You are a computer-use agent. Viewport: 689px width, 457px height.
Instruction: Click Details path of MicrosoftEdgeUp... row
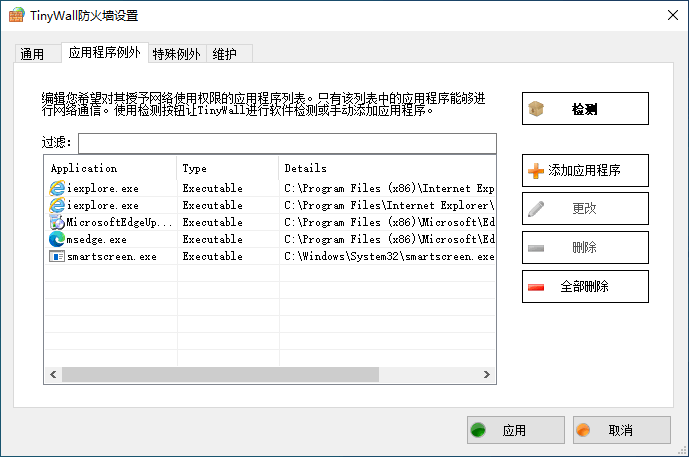pyautogui.click(x=389, y=222)
